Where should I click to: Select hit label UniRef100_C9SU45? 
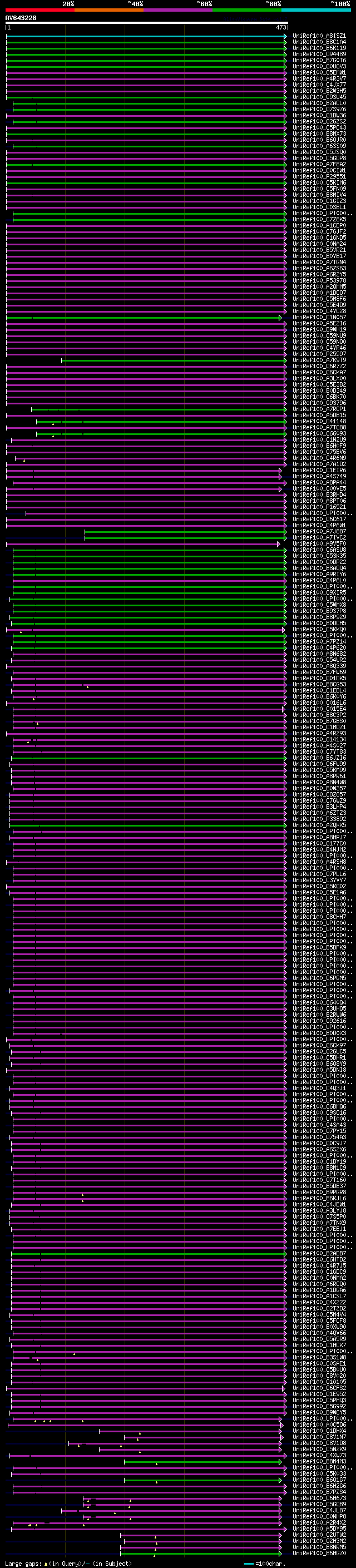[x=319, y=97]
